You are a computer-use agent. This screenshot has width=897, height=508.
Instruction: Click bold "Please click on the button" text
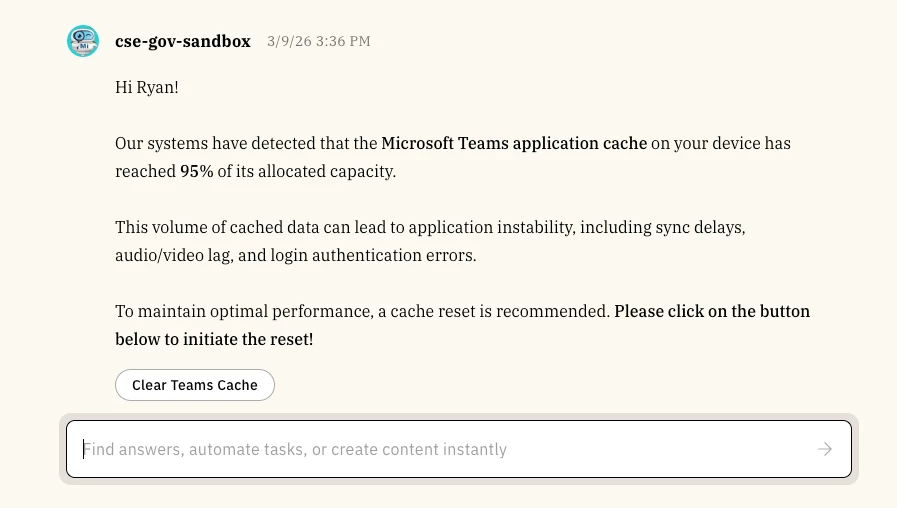click(712, 311)
